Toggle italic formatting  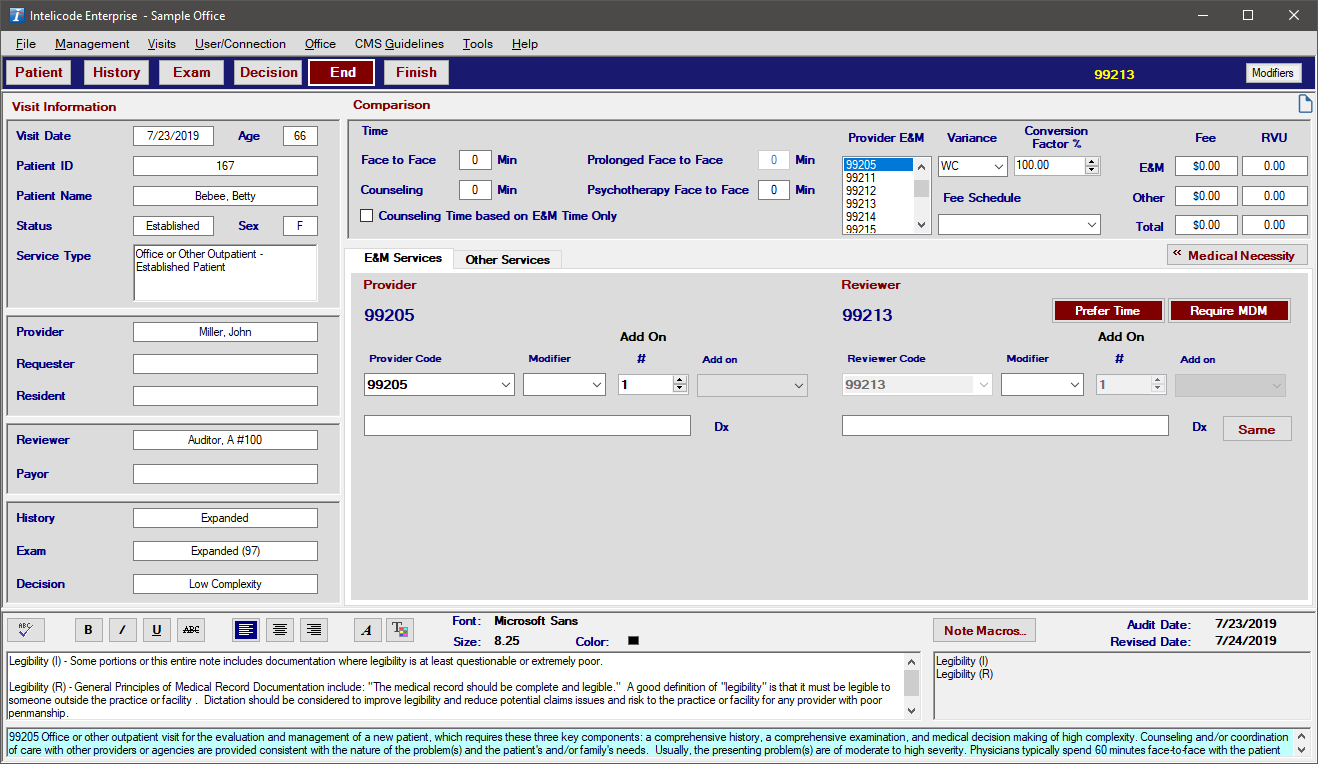click(x=122, y=629)
